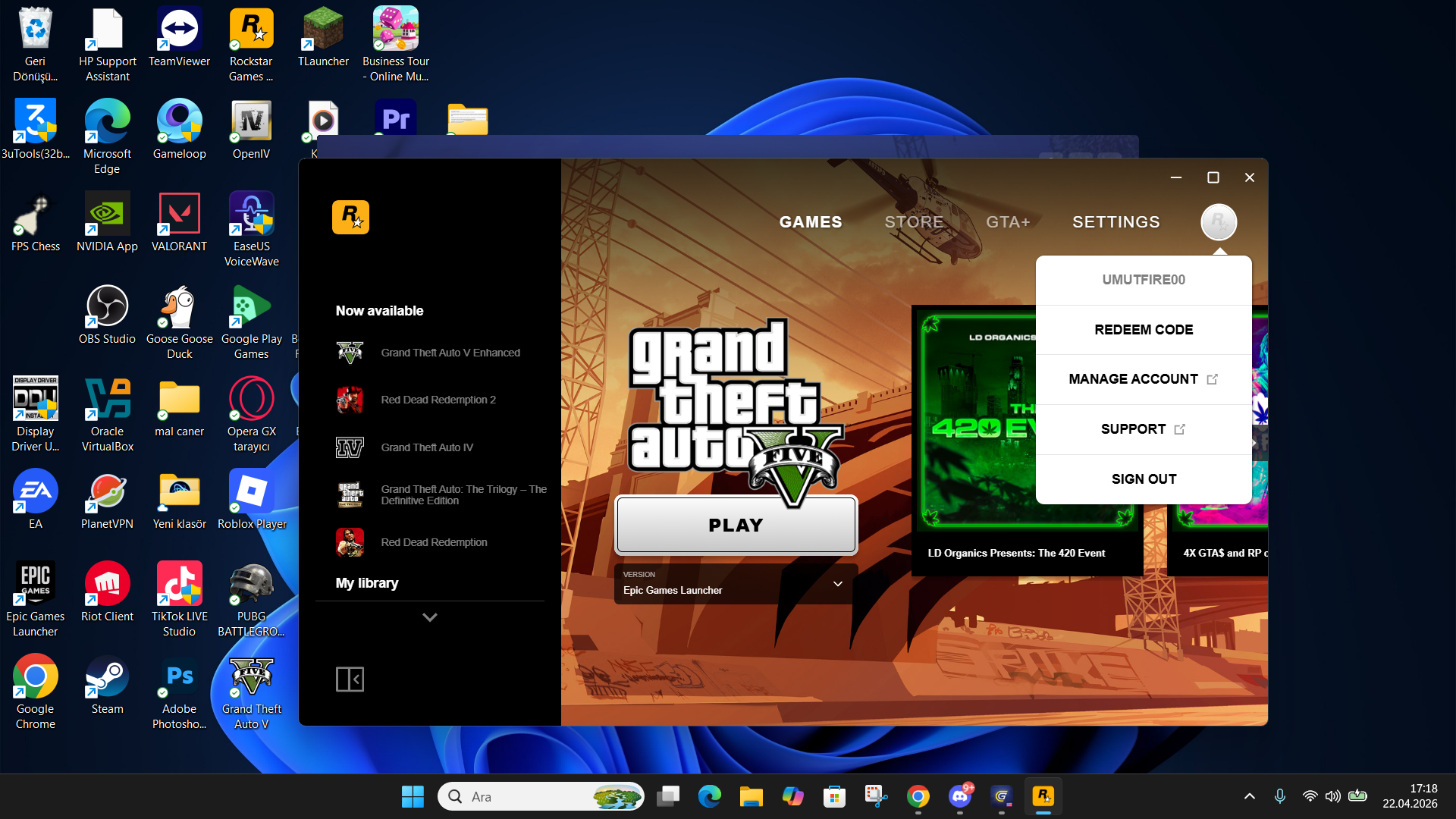Open TeamViewer desktop icon
Image resolution: width=1456 pixels, height=819 pixels.
(x=179, y=37)
